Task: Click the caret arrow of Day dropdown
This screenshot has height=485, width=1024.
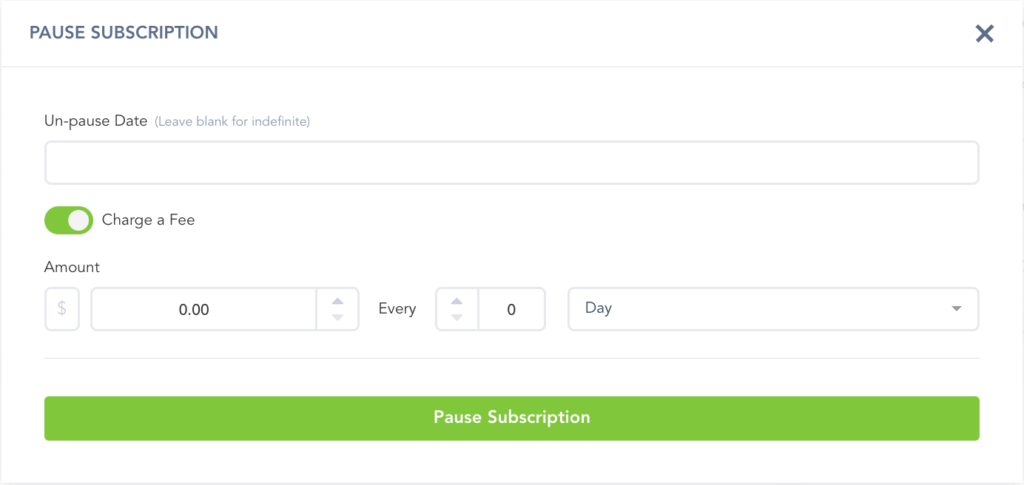Action: [x=957, y=309]
